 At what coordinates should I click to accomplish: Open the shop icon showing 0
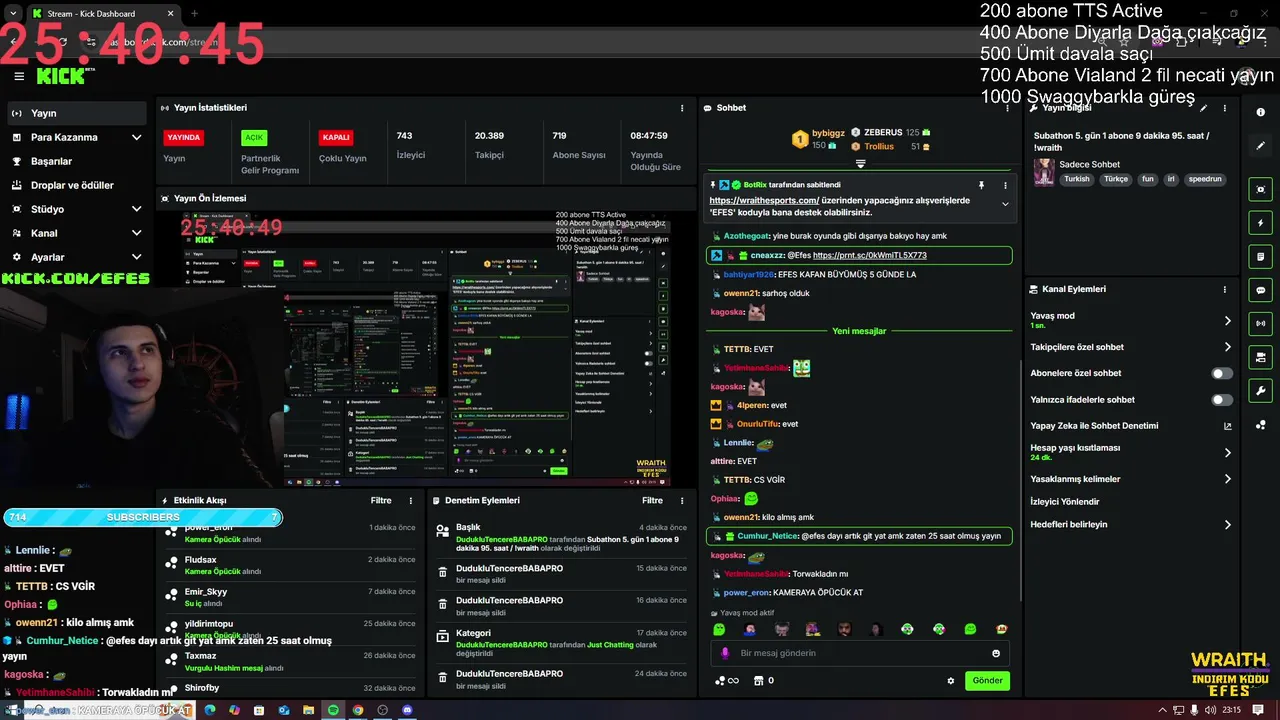tap(763, 681)
